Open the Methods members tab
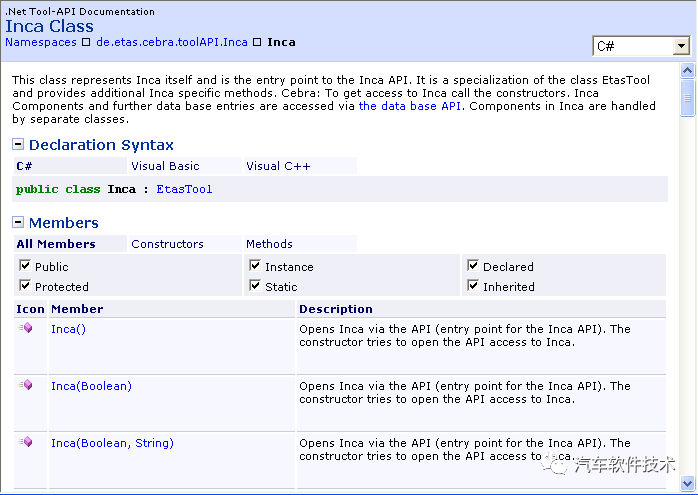Image resolution: width=698 pixels, height=495 pixels. tap(269, 244)
